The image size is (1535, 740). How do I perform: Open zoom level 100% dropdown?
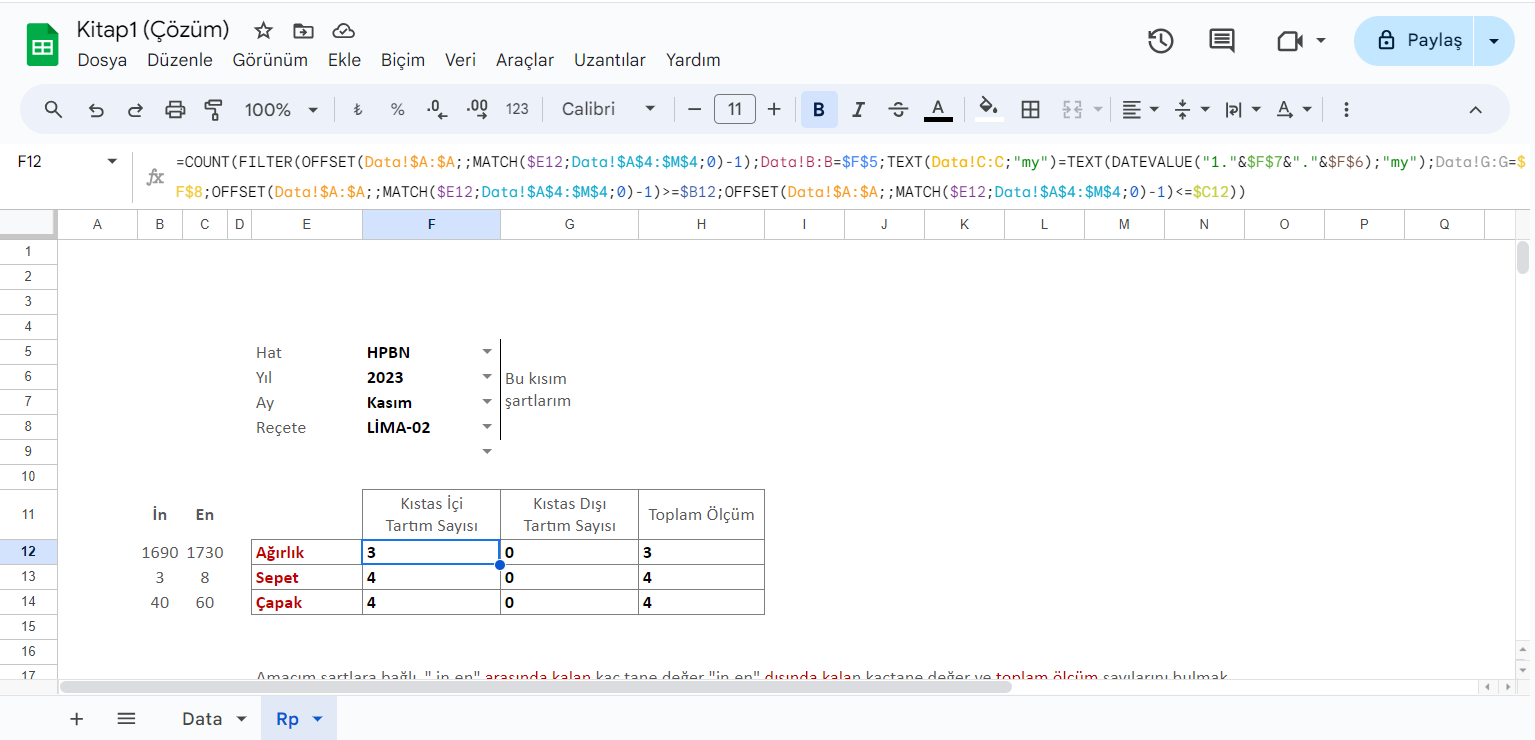282,109
